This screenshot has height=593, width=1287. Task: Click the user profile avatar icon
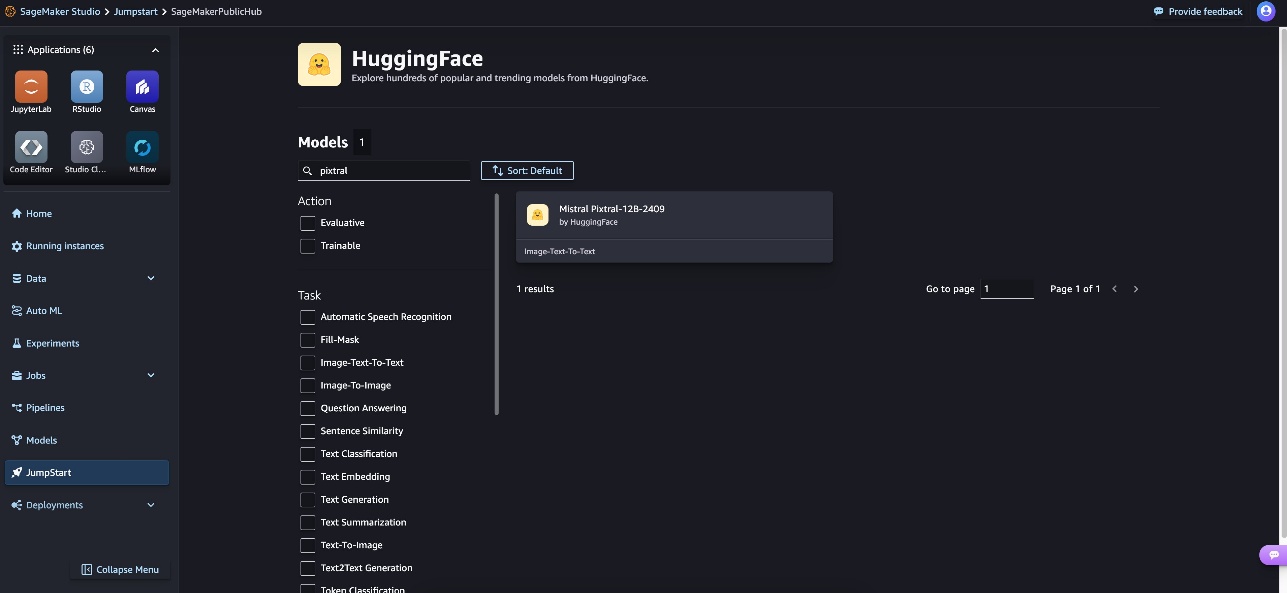point(1265,11)
